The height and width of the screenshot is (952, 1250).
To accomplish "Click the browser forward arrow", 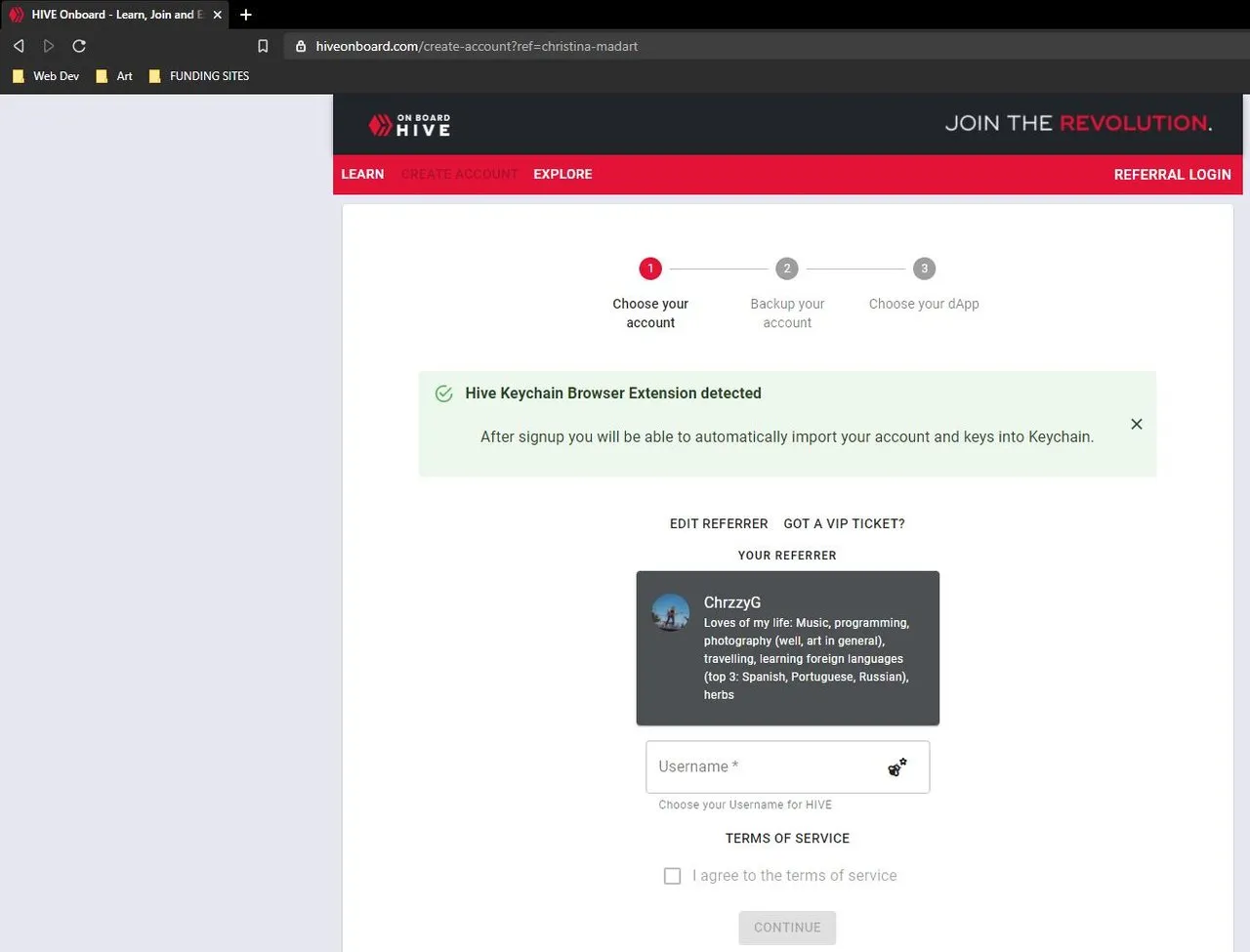I will coord(49,46).
